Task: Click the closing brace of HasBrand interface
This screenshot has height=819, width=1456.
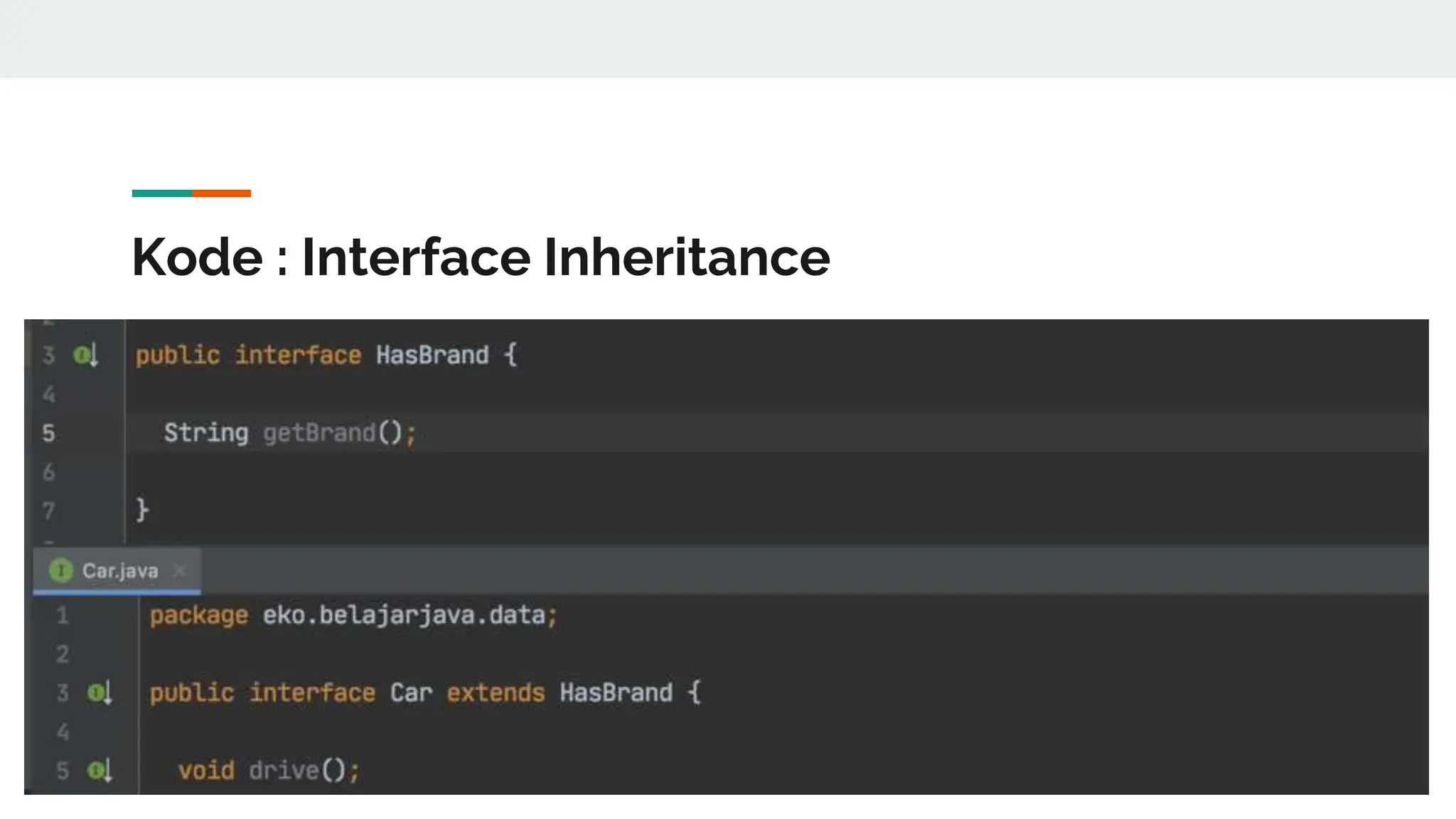Action: [142, 510]
